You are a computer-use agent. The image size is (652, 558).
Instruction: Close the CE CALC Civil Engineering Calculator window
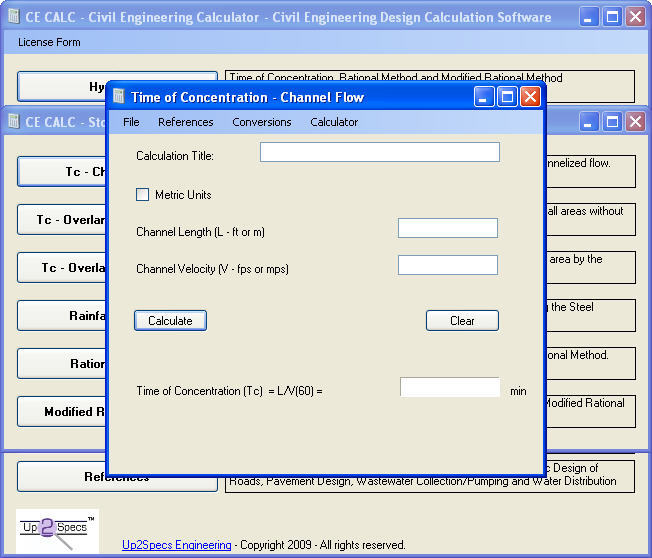tap(635, 17)
